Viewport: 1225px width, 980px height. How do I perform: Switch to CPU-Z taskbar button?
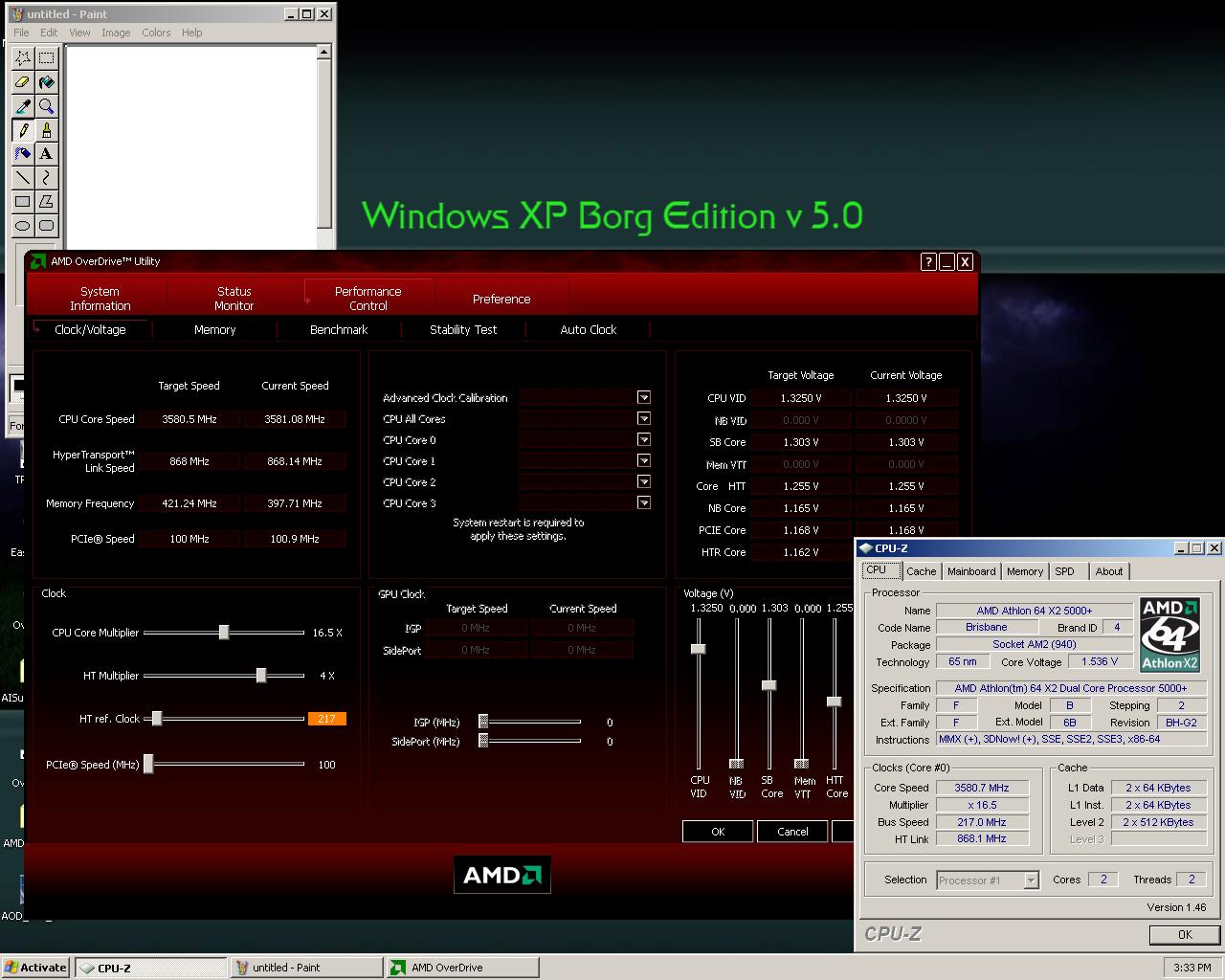coord(151,968)
